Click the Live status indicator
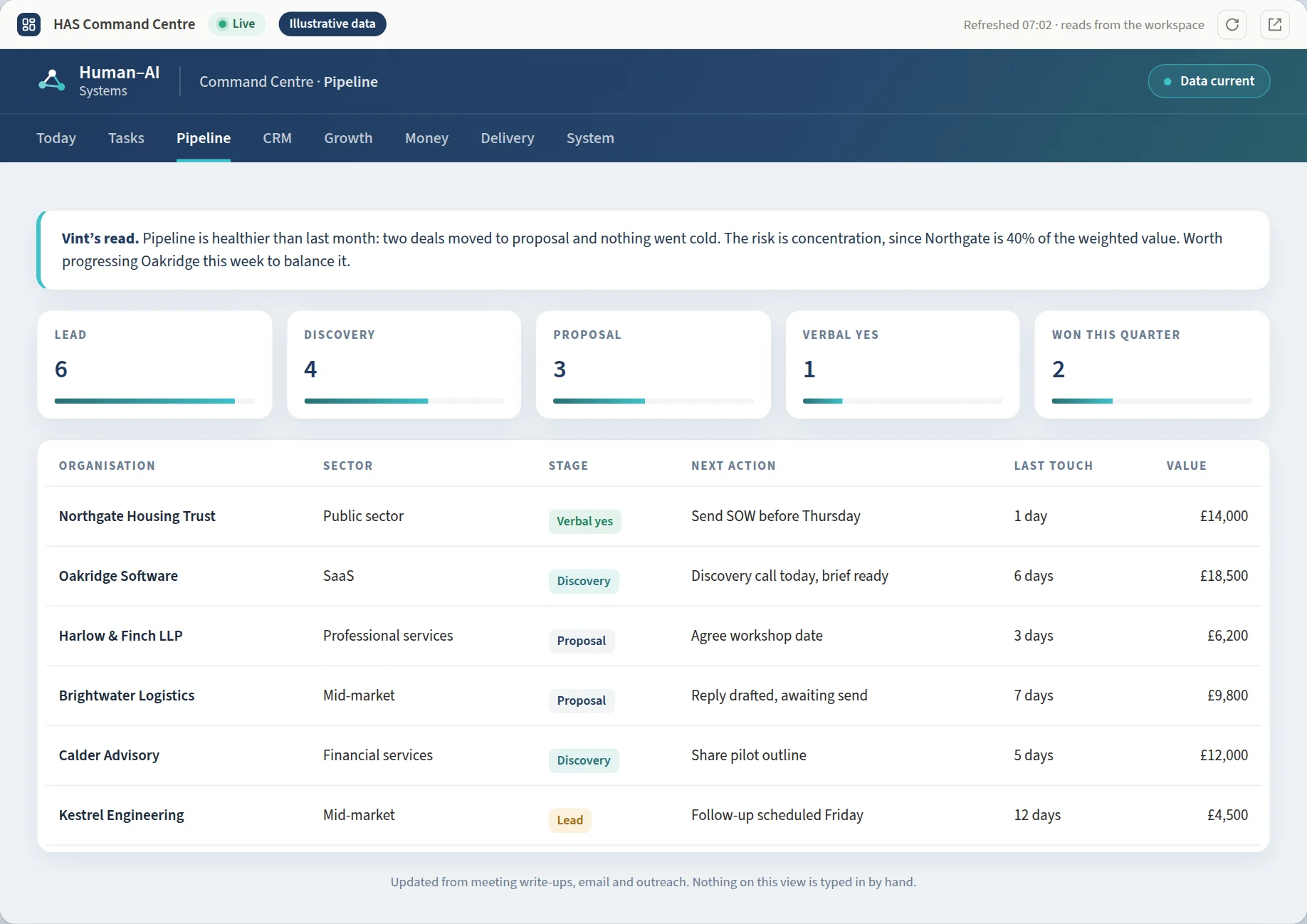This screenshot has width=1307, height=924. 237,23
